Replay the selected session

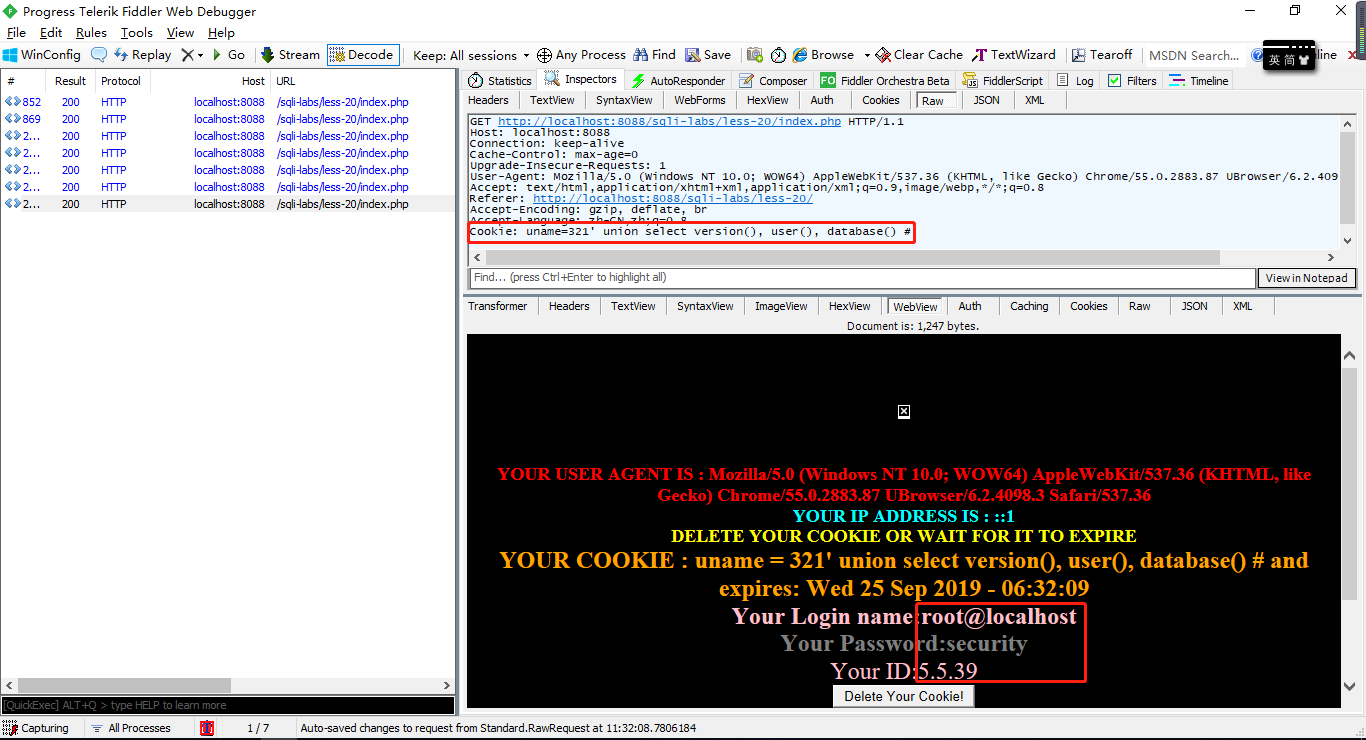(x=142, y=55)
